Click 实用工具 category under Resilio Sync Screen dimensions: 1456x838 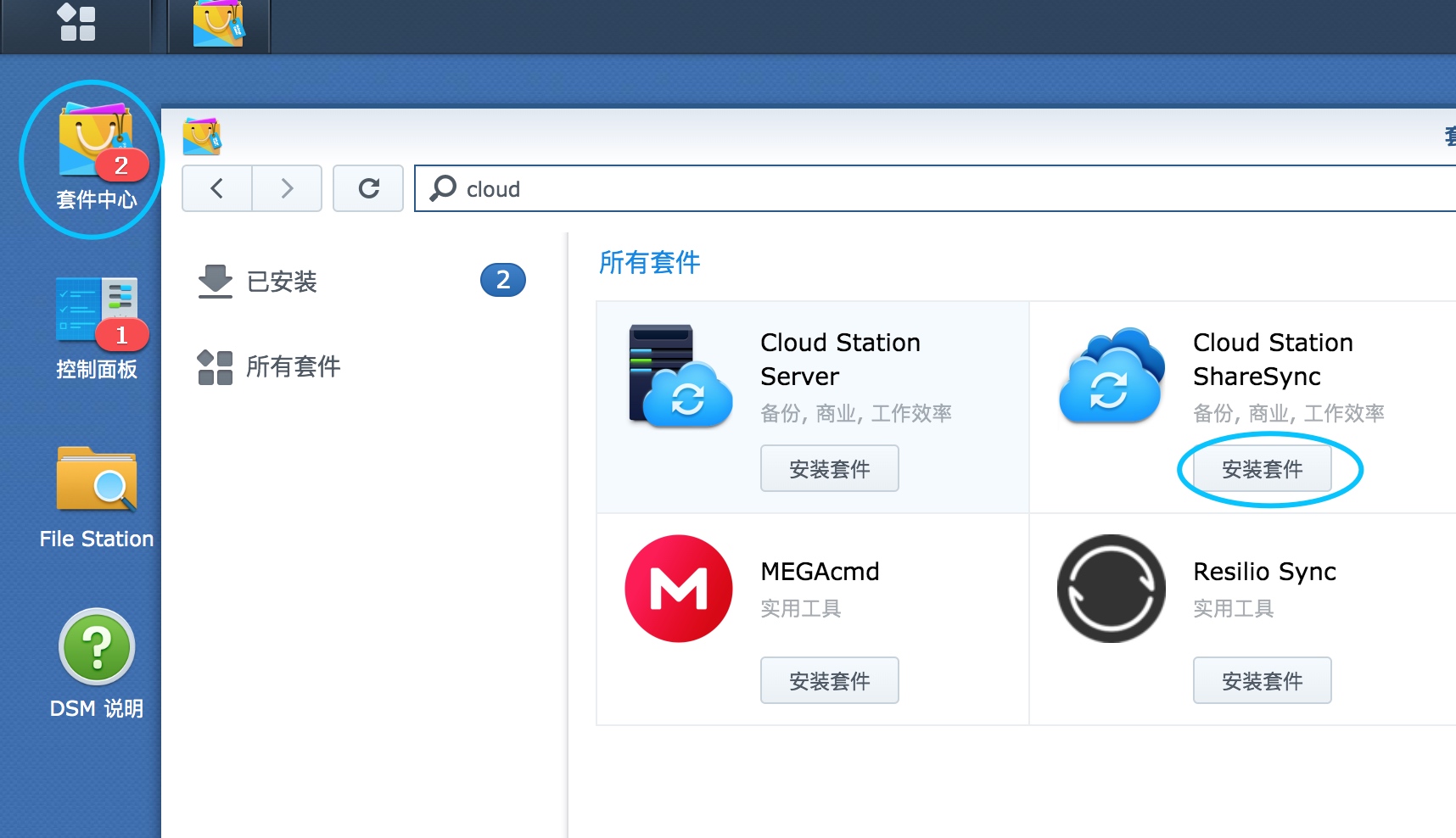click(x=1234, y=608)
